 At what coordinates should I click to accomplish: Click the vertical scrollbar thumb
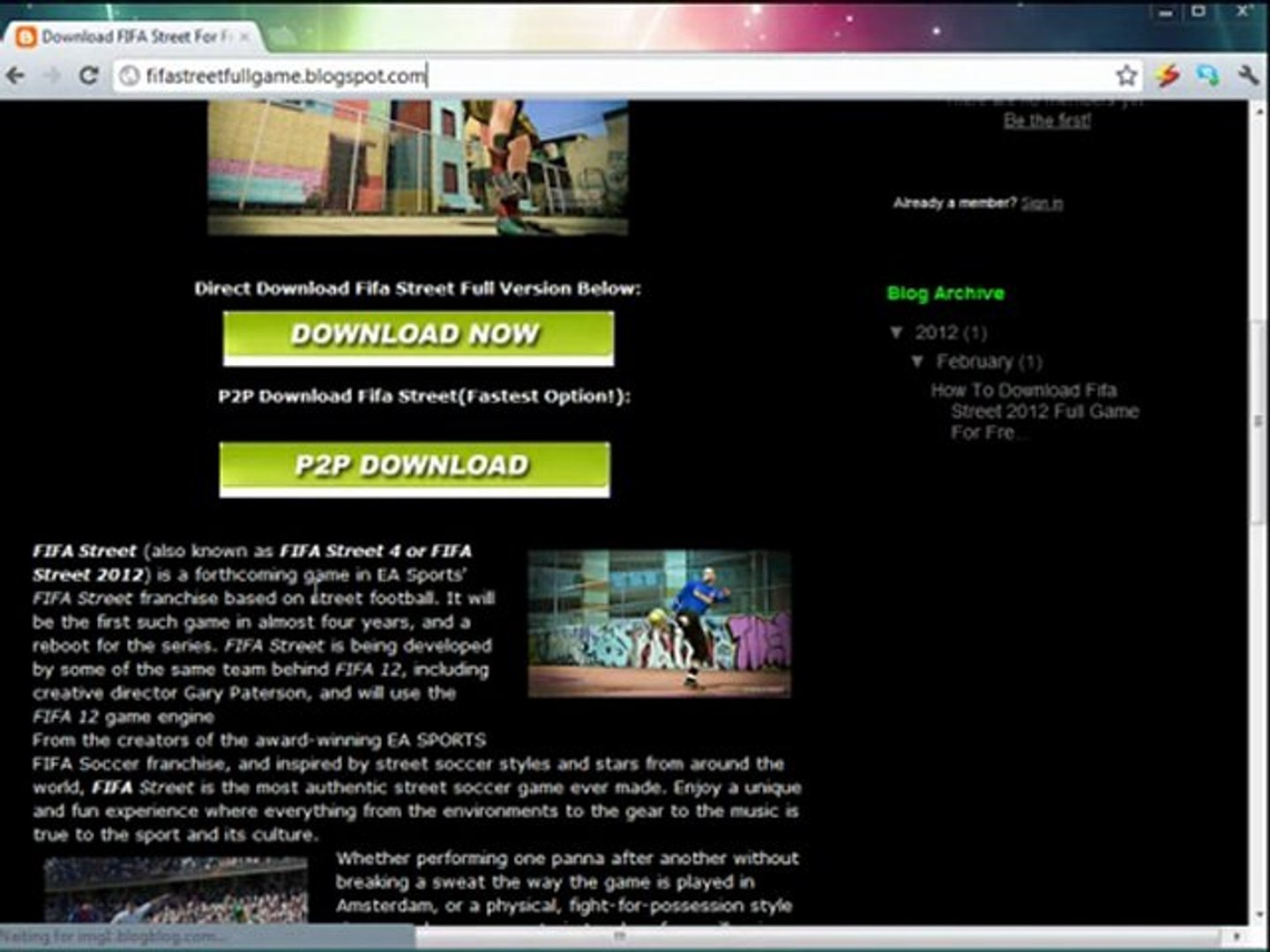1259,423
